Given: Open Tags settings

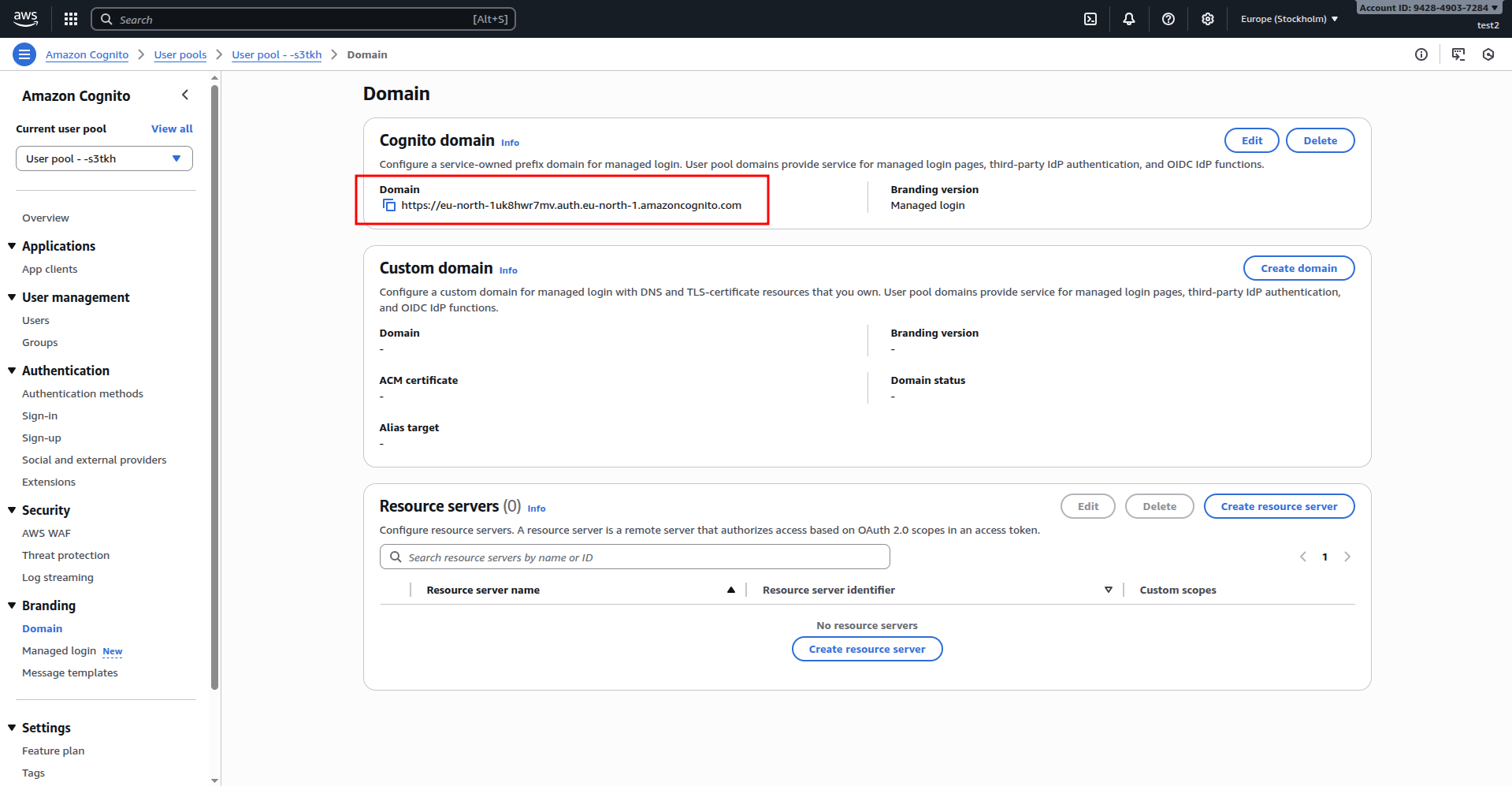Looking at the screenshot, I should click(33, 773).
